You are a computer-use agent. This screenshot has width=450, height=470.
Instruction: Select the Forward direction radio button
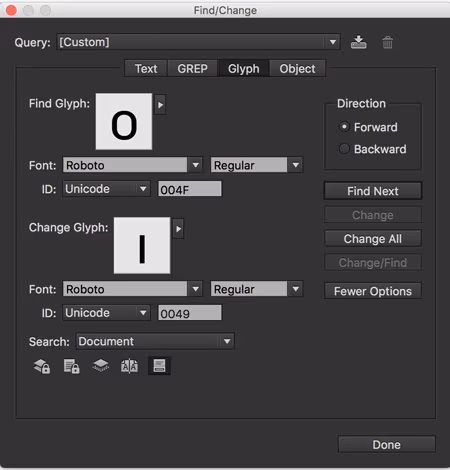pyautogui.click(x=344, y=127)
